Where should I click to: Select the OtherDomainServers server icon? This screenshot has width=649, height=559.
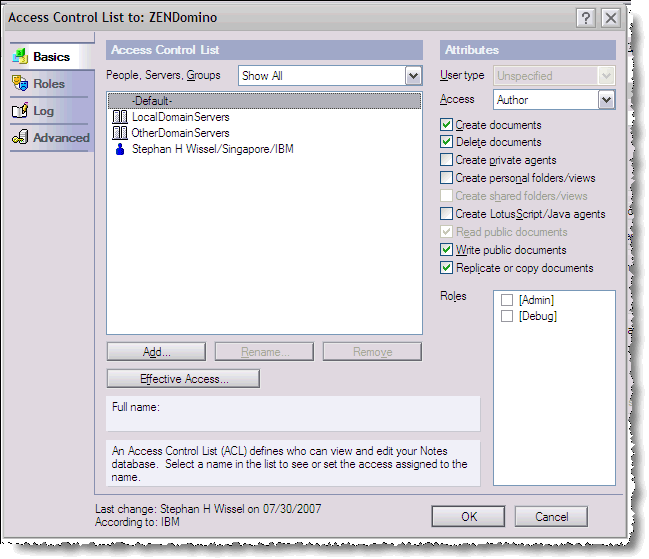120,133
